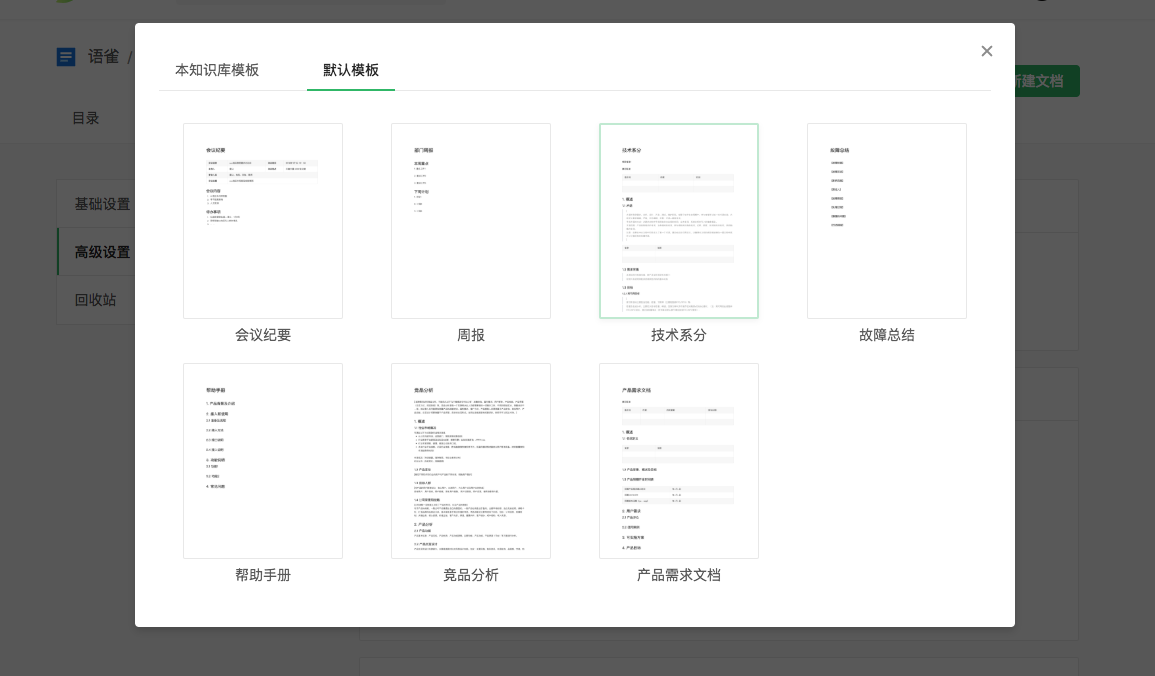Choose the 竞品分析 template
This screenshot has width=1155, height=676.
pos(470,460)
